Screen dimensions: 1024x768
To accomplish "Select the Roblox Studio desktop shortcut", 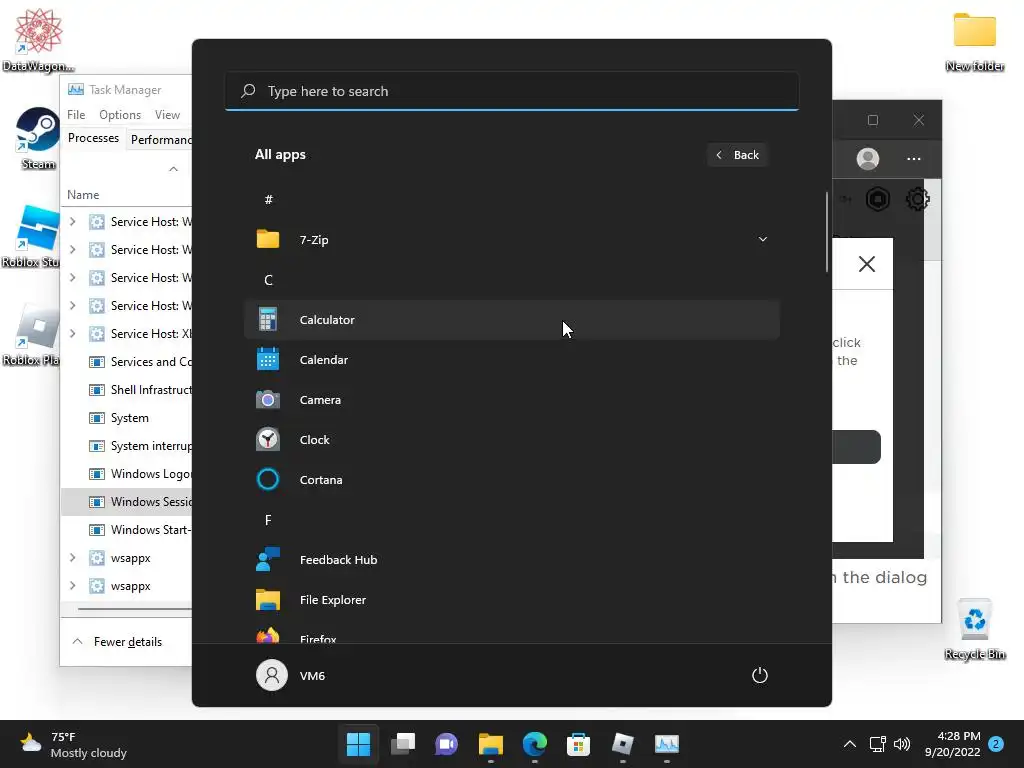I will tap(30, 236).
